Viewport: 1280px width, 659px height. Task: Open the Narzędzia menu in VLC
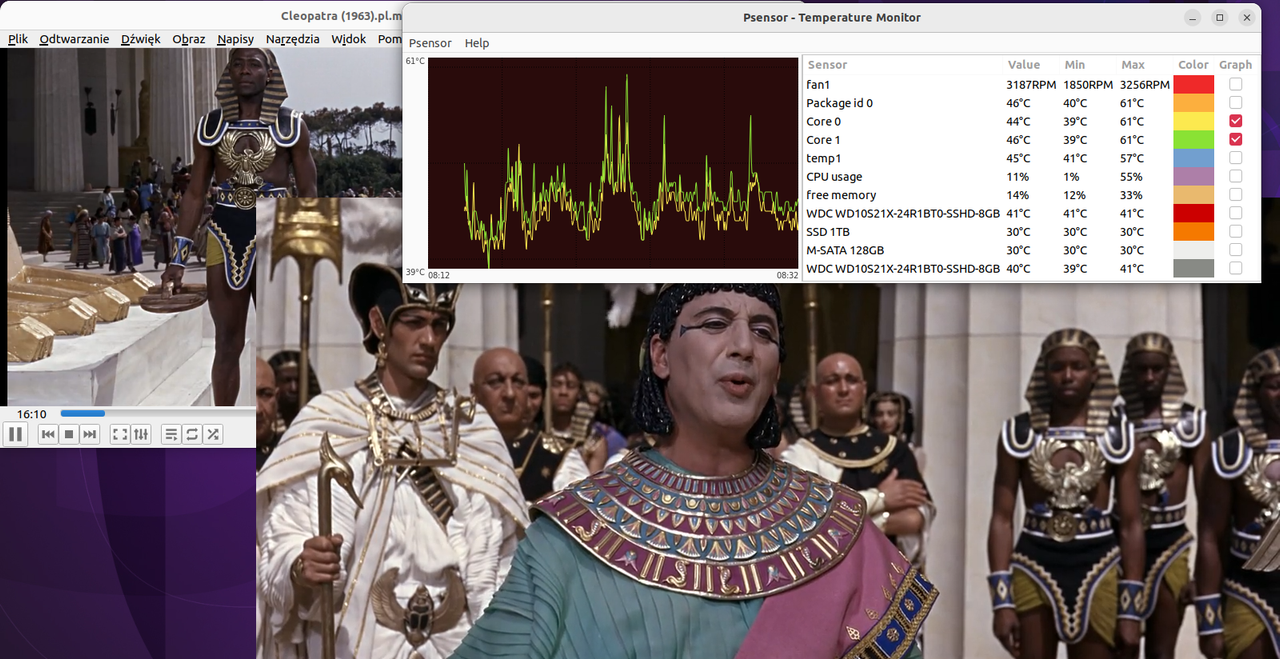tap(293, 39)
